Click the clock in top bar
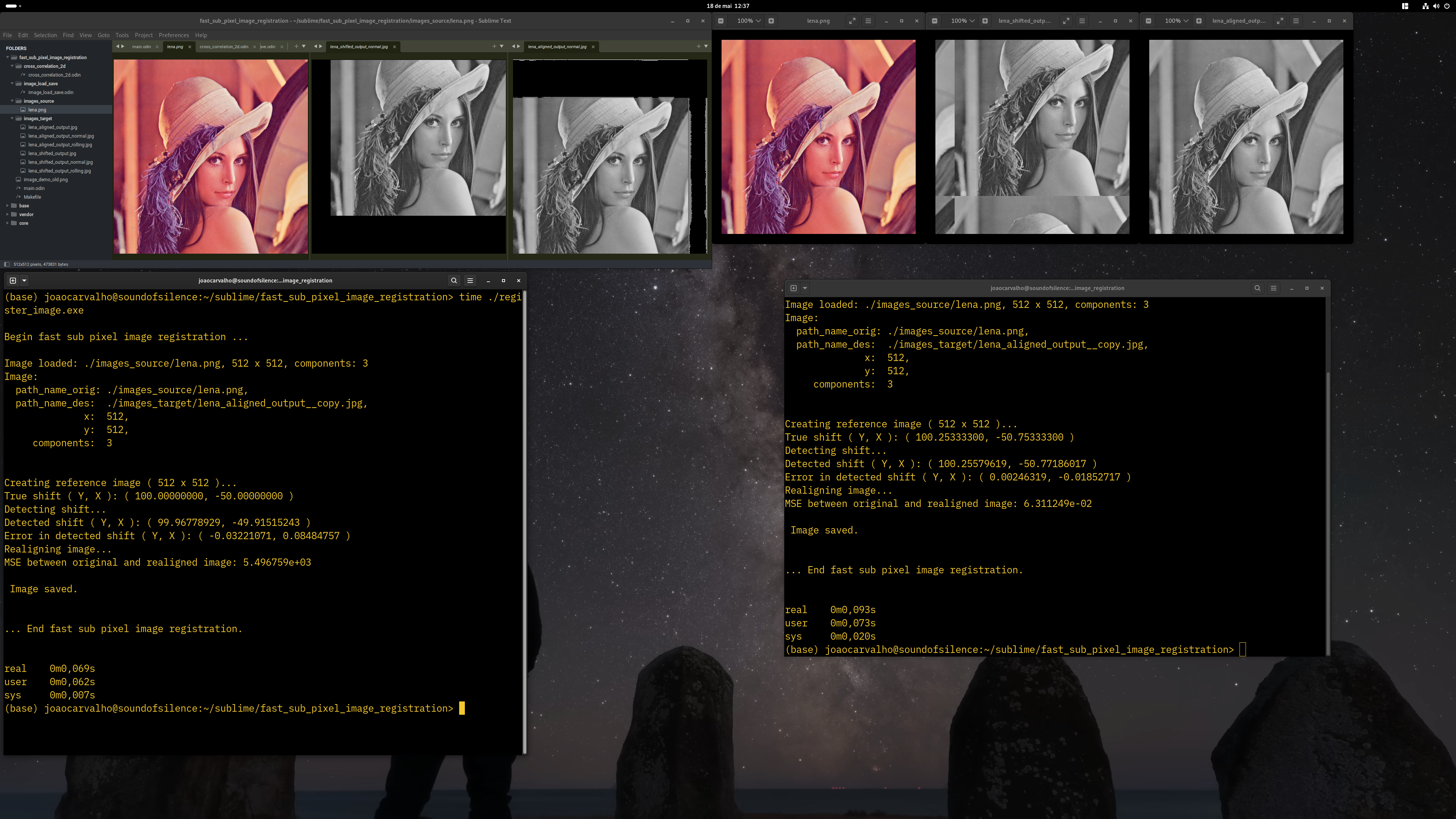The image size is (1456, 819). (x=728, y=6)
